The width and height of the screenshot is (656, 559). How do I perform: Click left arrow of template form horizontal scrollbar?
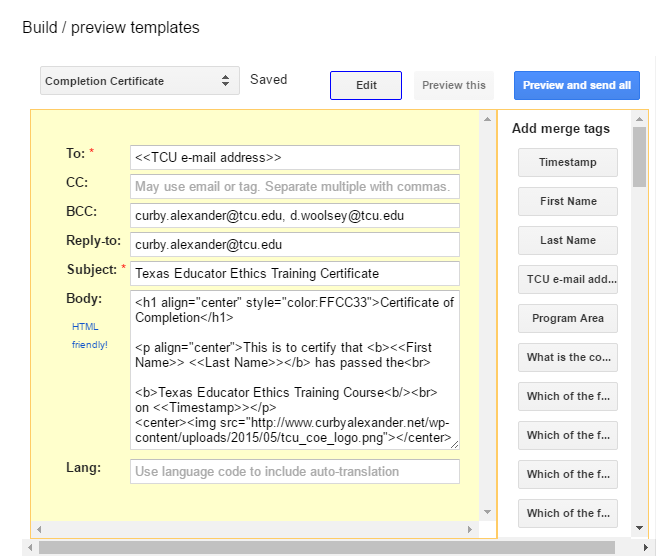pyautogui.click(x=39, y=529)
